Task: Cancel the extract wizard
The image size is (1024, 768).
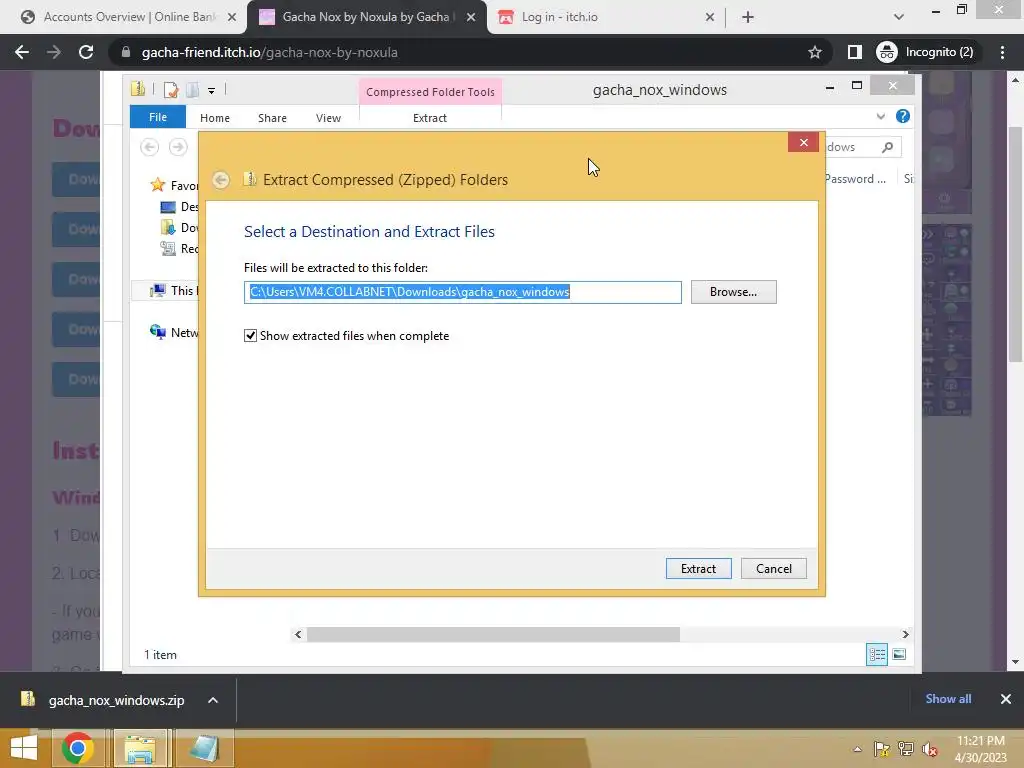Action: pos(773,568)
